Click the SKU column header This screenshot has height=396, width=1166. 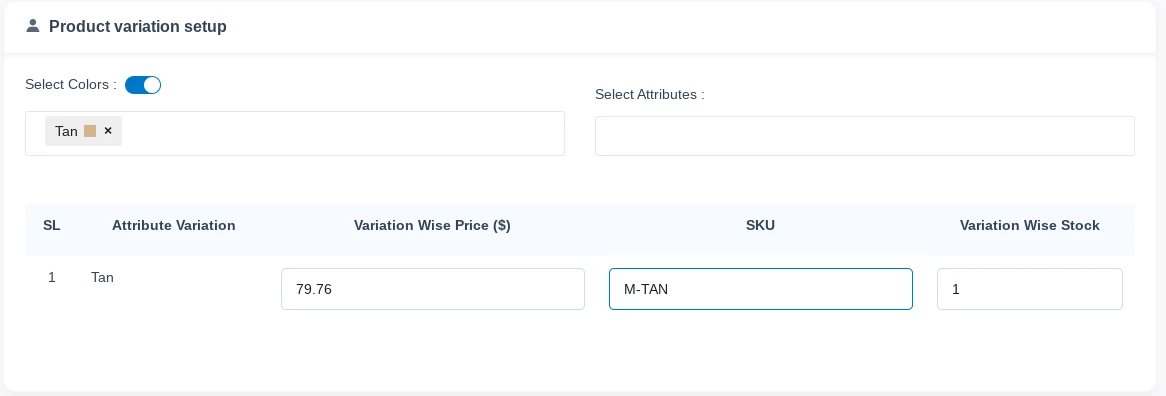pyautogui.click(x=760, y=225)
